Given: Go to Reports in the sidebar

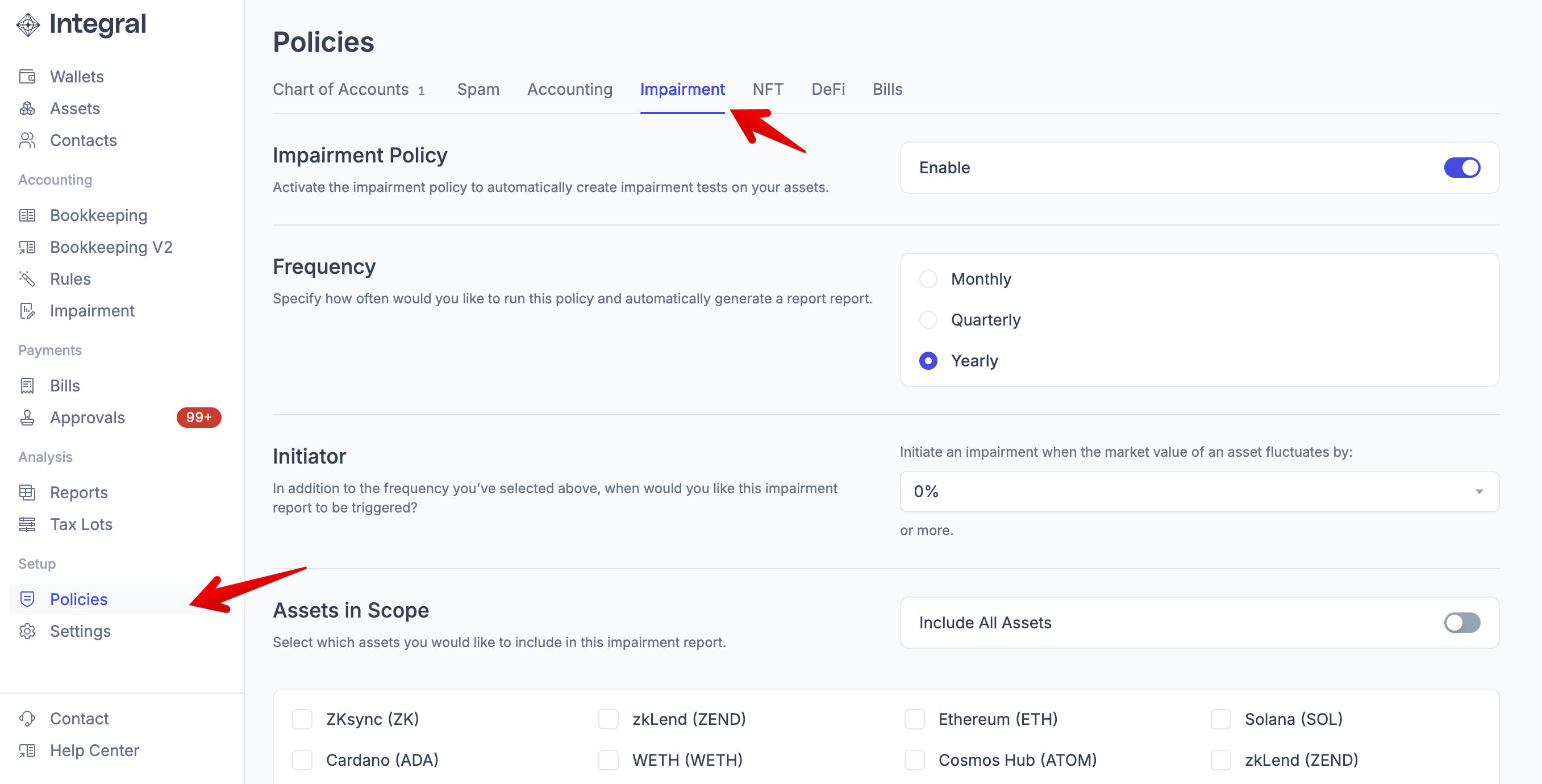Looking at the screenshot, I should tap(78, 493).
